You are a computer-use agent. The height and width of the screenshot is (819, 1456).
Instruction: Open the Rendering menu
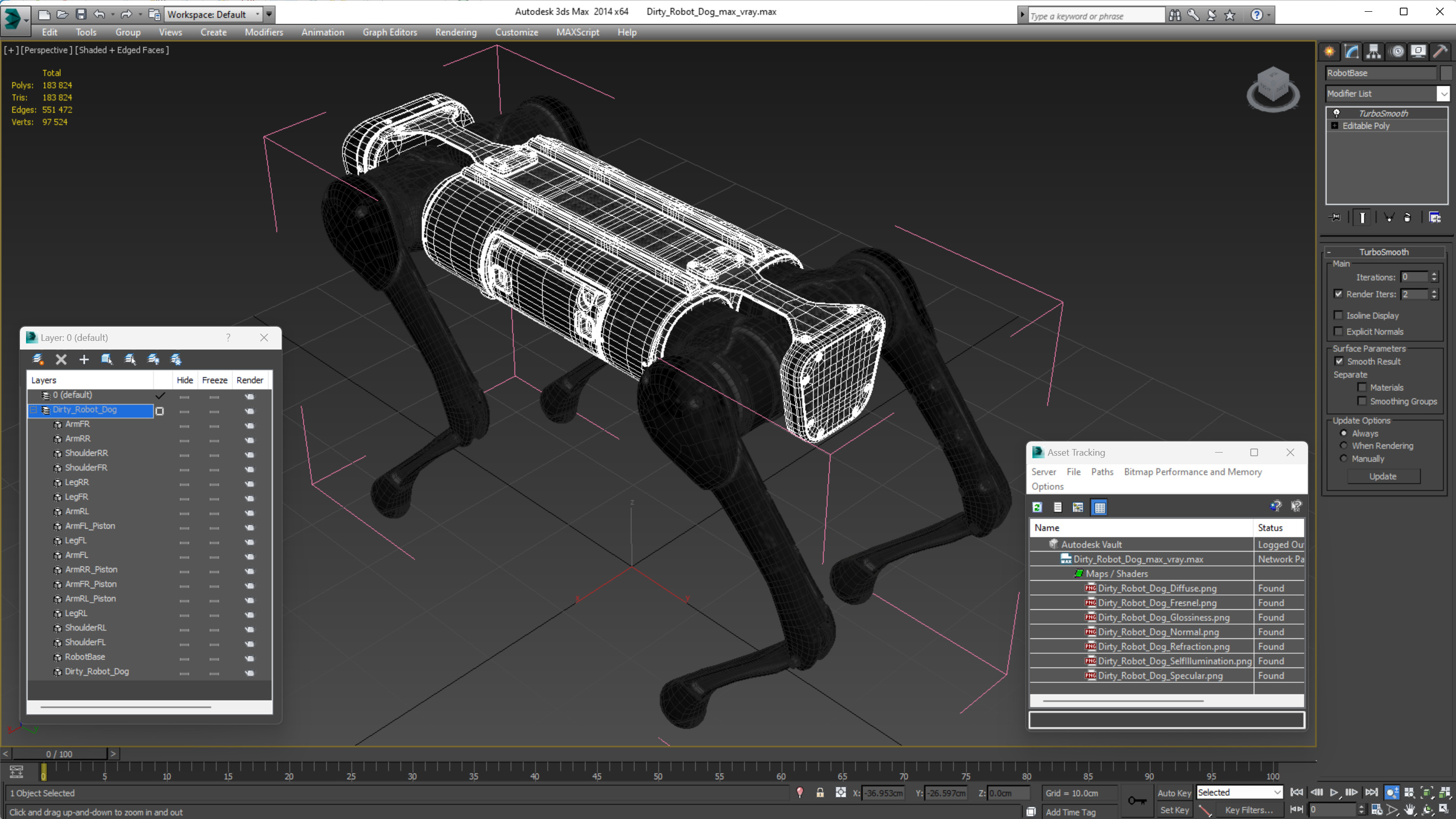pyautogui.click(x=456, y=32)
